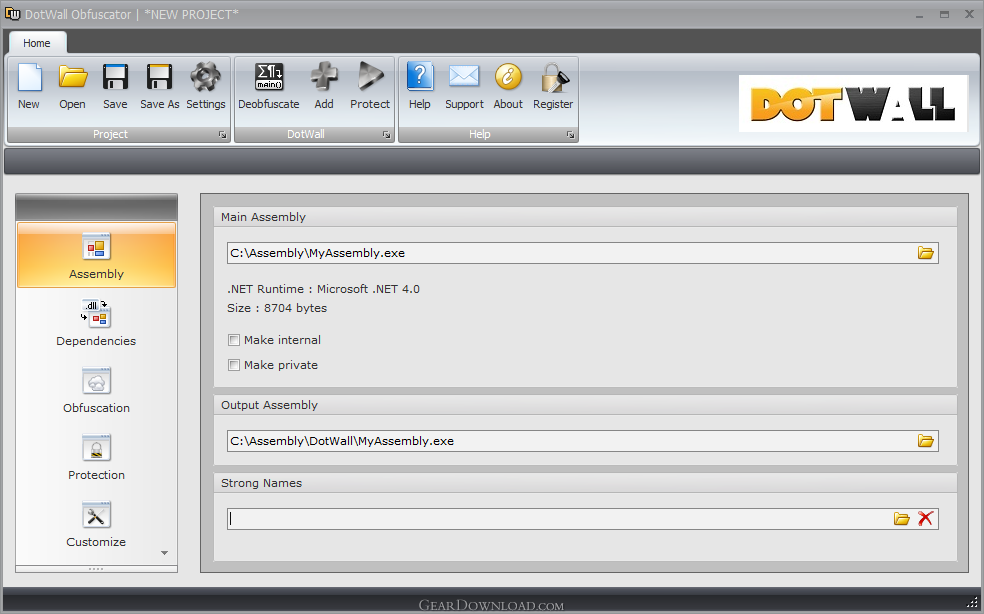Click the Strong Names section header
Image resolution: width=984 pixels, height=614 pixels.
(585, 483)
